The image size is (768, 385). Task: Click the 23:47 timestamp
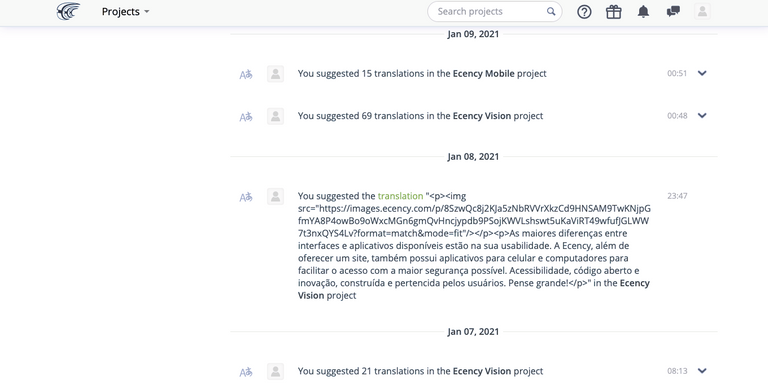tap(677, 196)
